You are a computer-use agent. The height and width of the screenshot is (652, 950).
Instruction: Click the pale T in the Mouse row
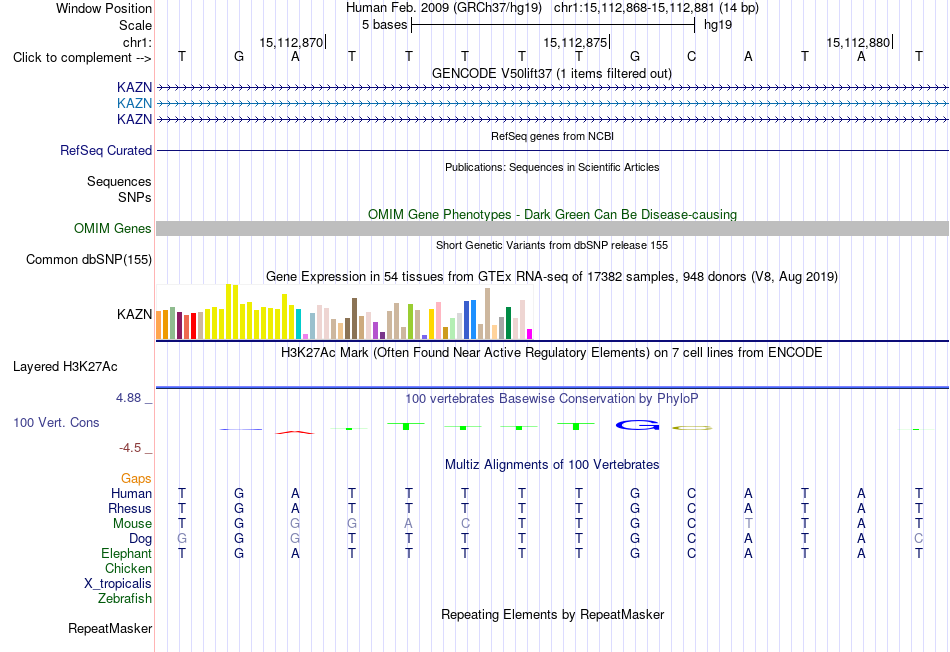pos(748,523)
